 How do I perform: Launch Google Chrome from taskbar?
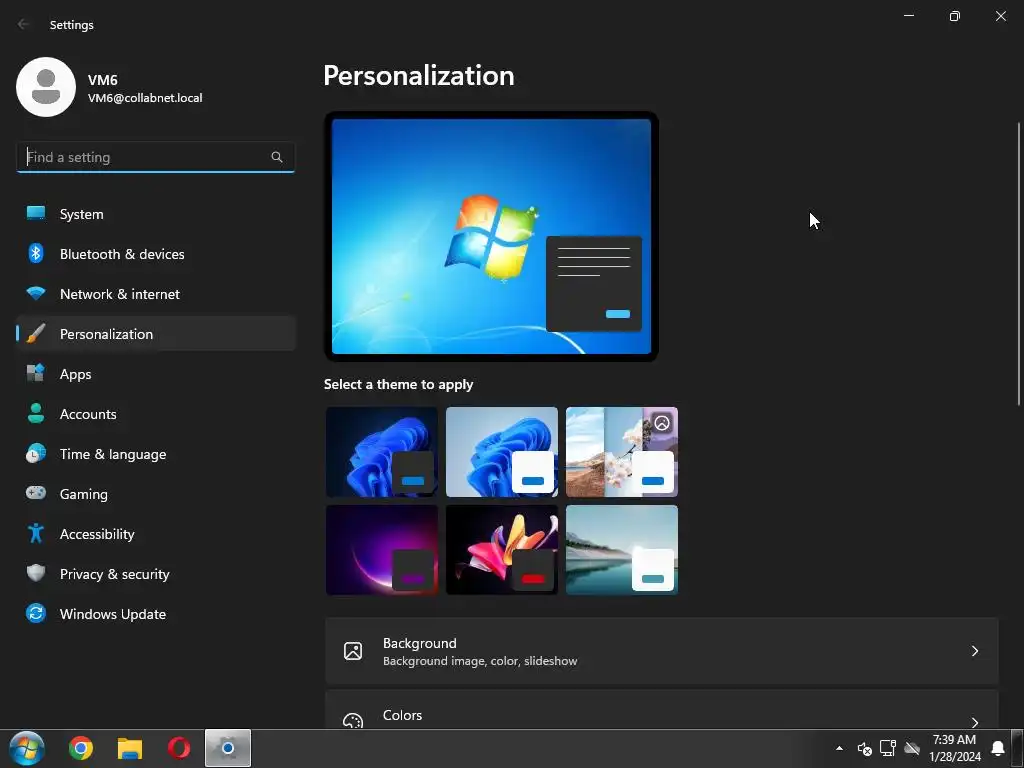click(81, 748)
